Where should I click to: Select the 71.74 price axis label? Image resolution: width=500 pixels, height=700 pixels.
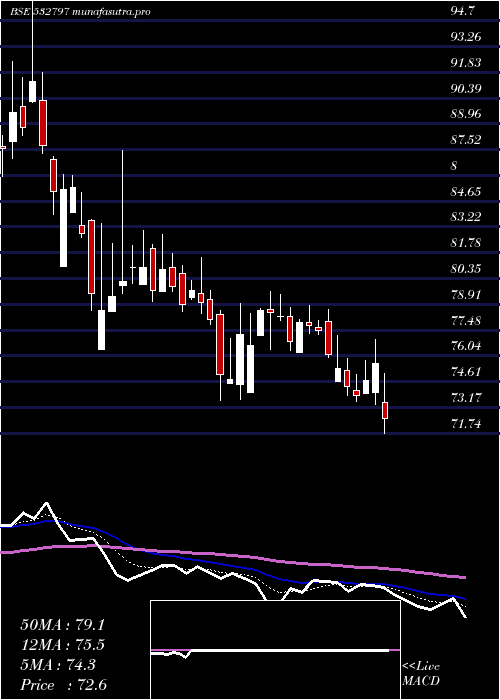coord(467,424)
